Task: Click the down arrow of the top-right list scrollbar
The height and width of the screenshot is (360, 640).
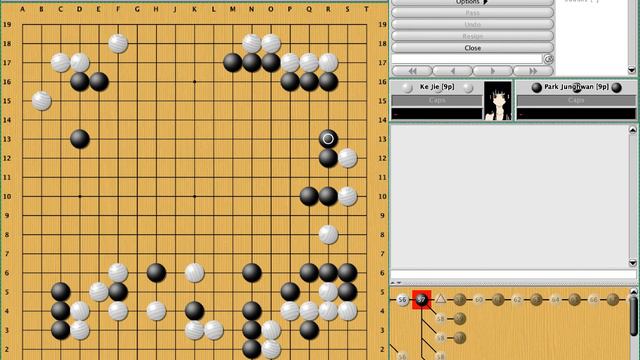Action: (x=631, y=70)
